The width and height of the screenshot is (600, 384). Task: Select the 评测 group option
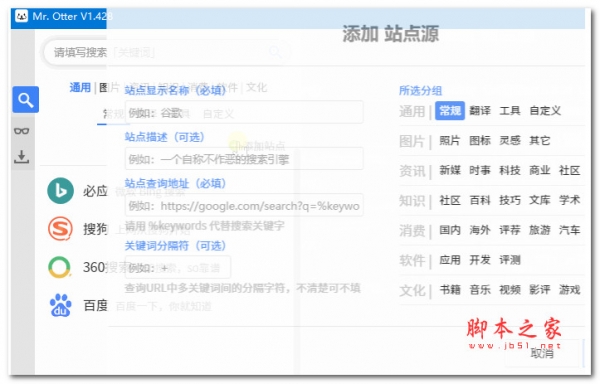(510, 260)
